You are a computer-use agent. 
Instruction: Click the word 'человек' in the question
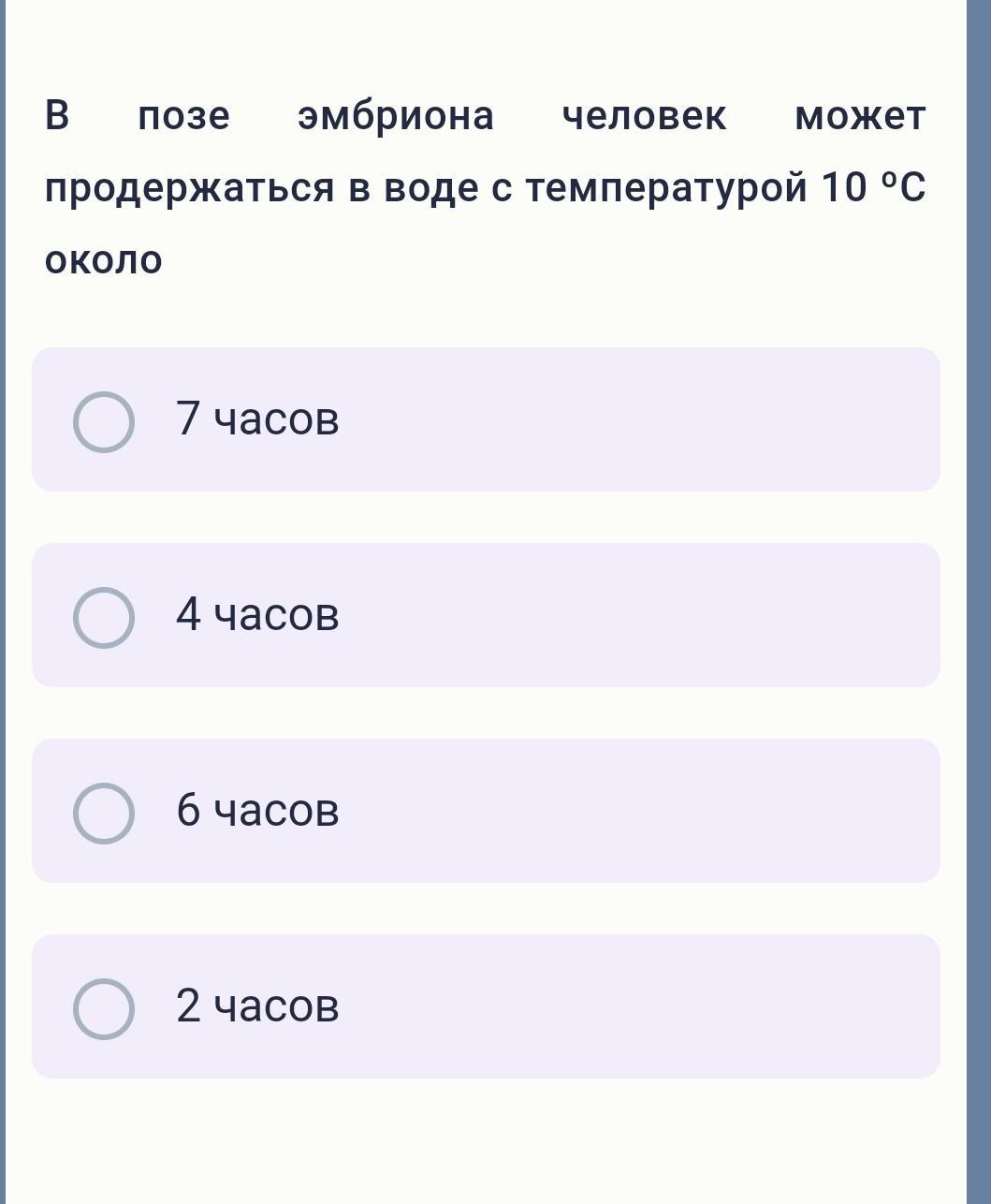pyautogui.click(x=644, y=116)
